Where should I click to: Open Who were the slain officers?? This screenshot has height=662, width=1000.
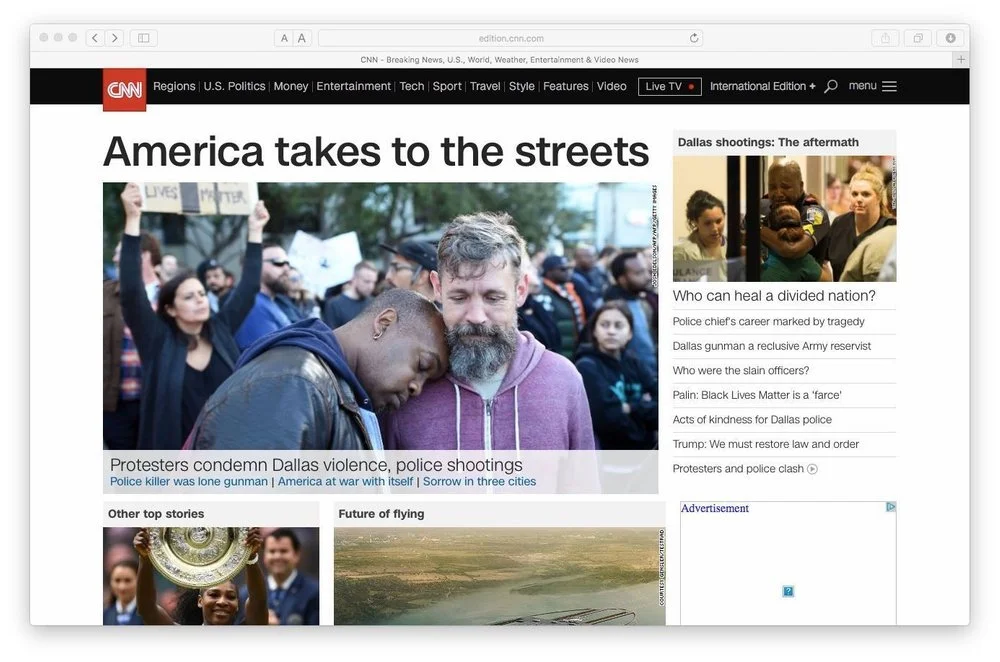point(741,371)
